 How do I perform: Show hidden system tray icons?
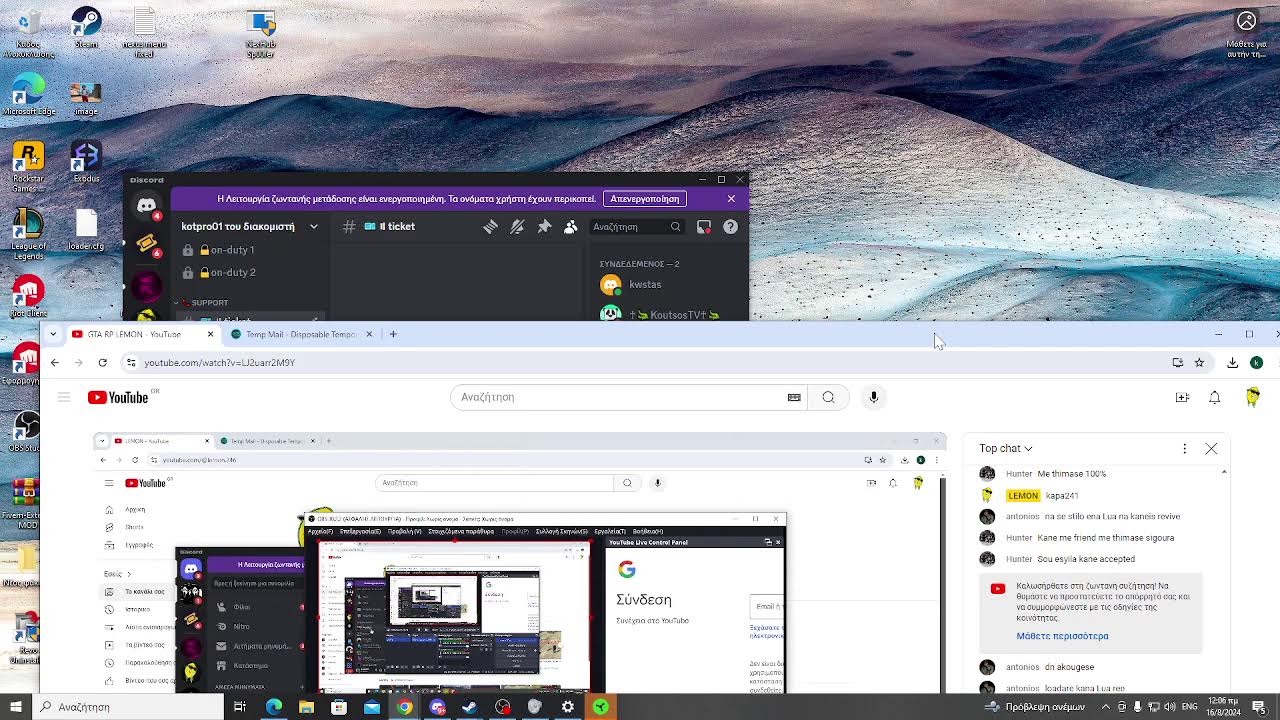[1105, 707]
